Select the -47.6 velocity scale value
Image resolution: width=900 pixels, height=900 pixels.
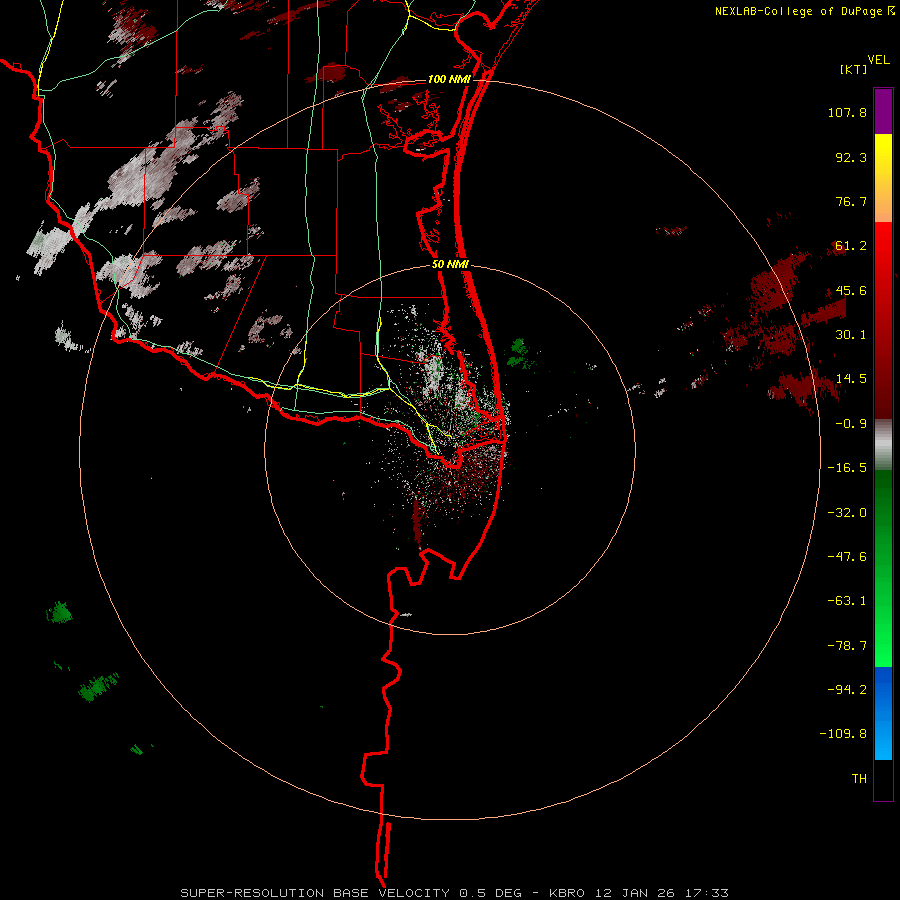(847, 557)
